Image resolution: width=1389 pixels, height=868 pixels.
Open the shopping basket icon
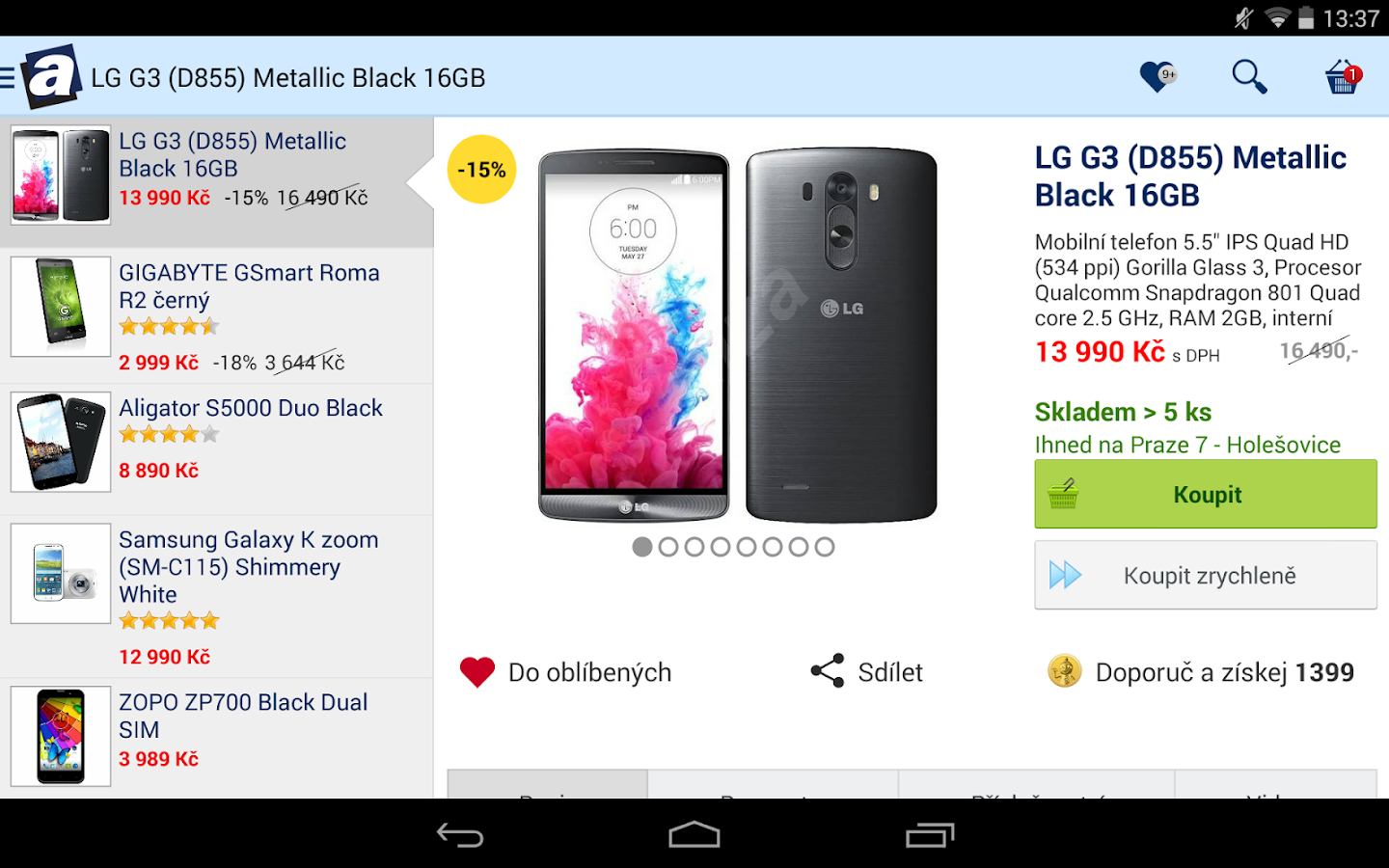coord(1343,76)
